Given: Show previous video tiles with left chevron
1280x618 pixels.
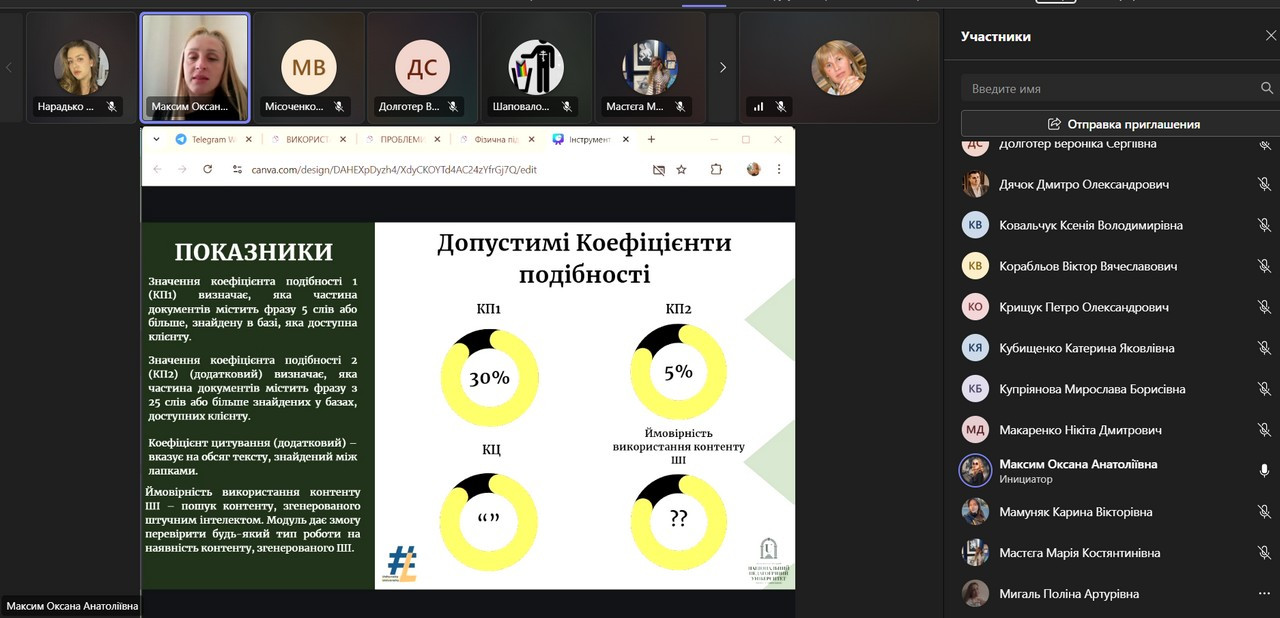Looking at the screenshot, I should pyautogui.click(x=10, y=68).
